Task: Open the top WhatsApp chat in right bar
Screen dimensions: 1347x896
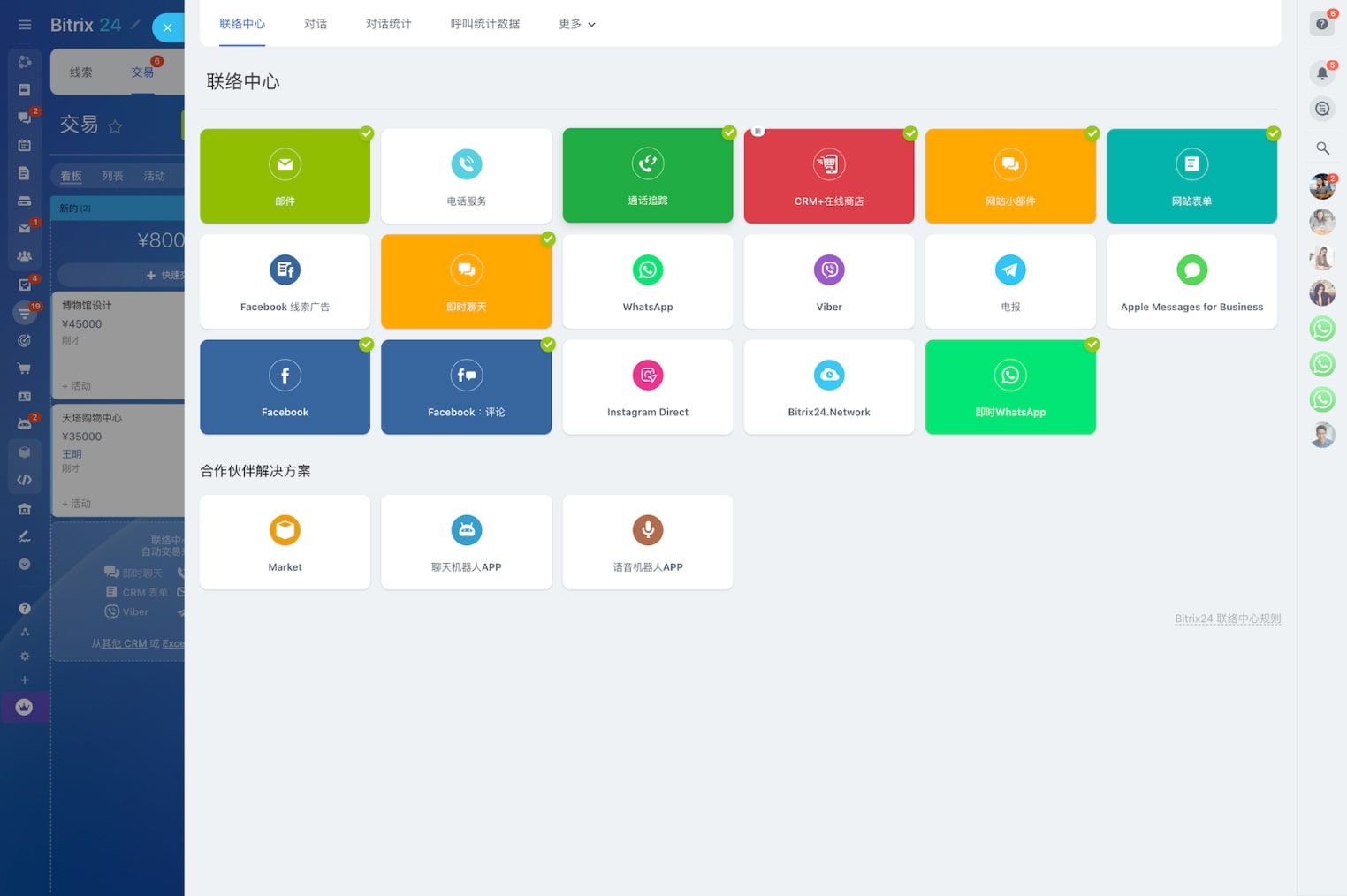Action: tap(1322, 329)
